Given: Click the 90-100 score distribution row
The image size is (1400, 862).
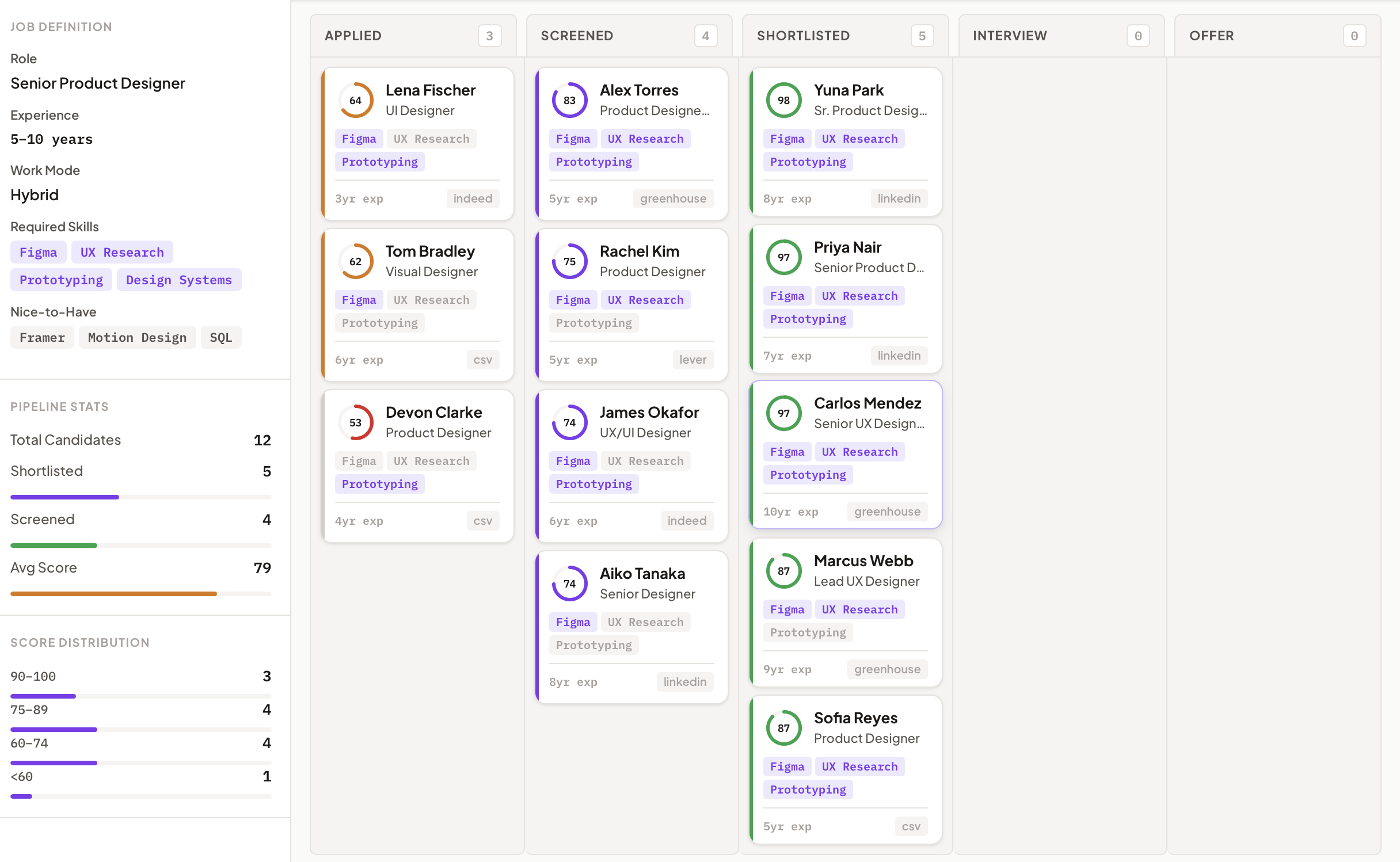Looking at the screenshot, I should click(140, 677).
